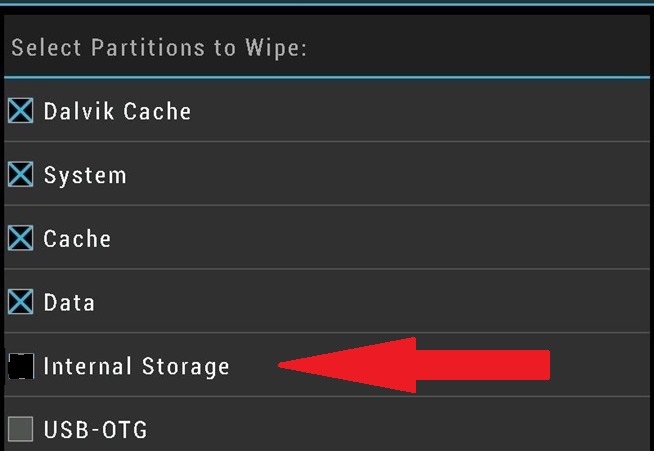Image resolution: width=654 pixels, height=451 pixels.
Task: Check the USB-OTG checkbox
Action: point(20,429)
